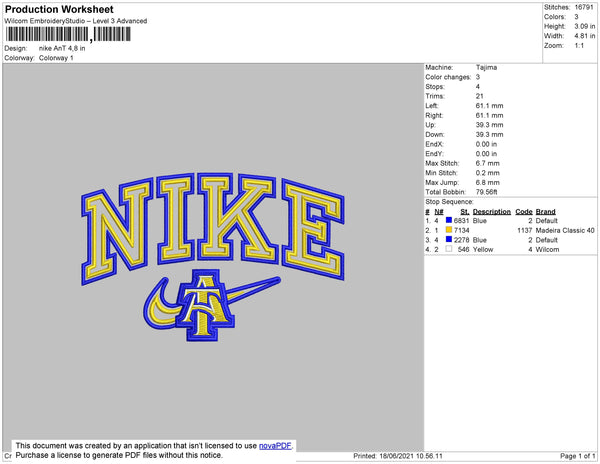Select the min stitch value '0.2 mm'
The image size is (600, 464).
click(x=488, y=173)
